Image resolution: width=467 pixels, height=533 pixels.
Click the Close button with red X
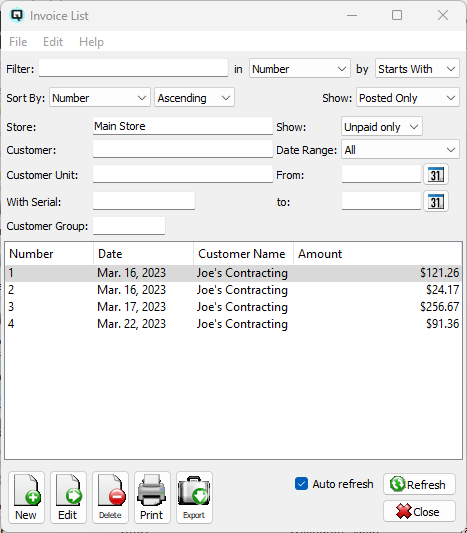(x=419, y=511)
